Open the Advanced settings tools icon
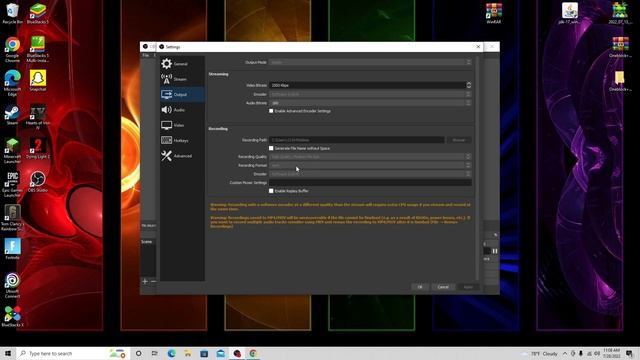Viewport: 640px width, 360px height. pos(167,156)
